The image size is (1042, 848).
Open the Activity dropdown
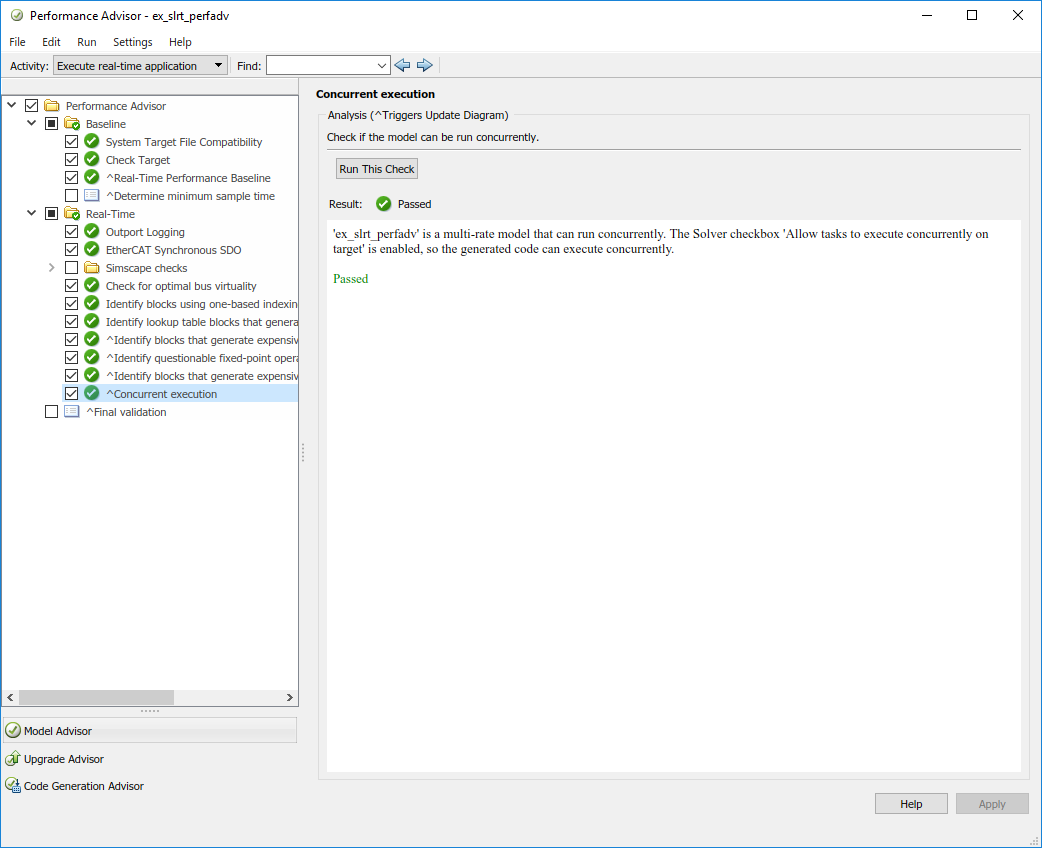[140, 65]
